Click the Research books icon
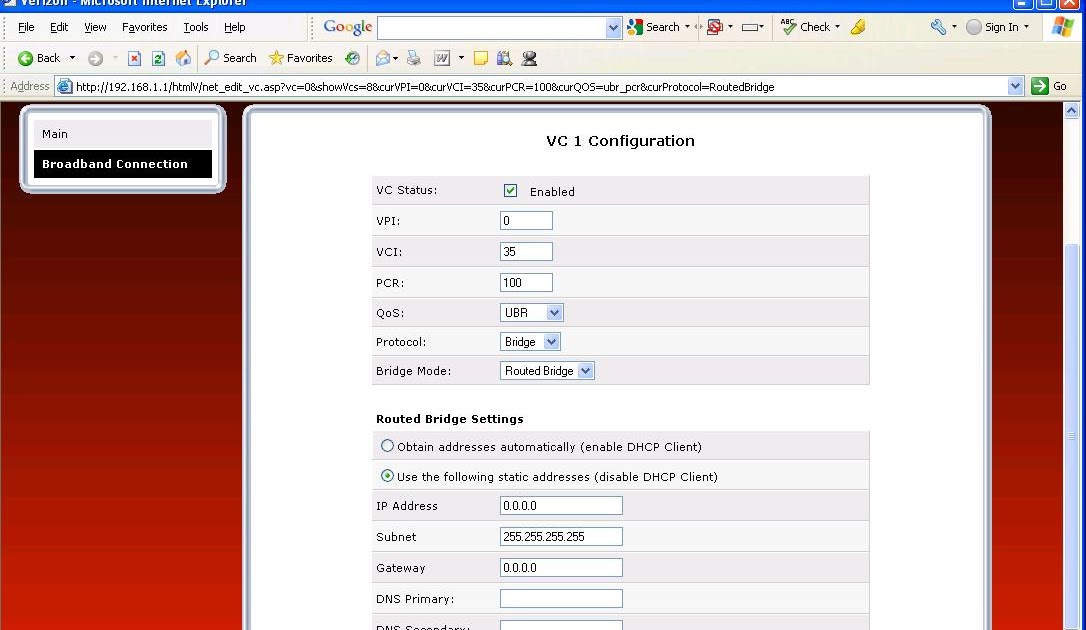The height and width of the screenshot is (630, 1086). click(x=504, y=58)
